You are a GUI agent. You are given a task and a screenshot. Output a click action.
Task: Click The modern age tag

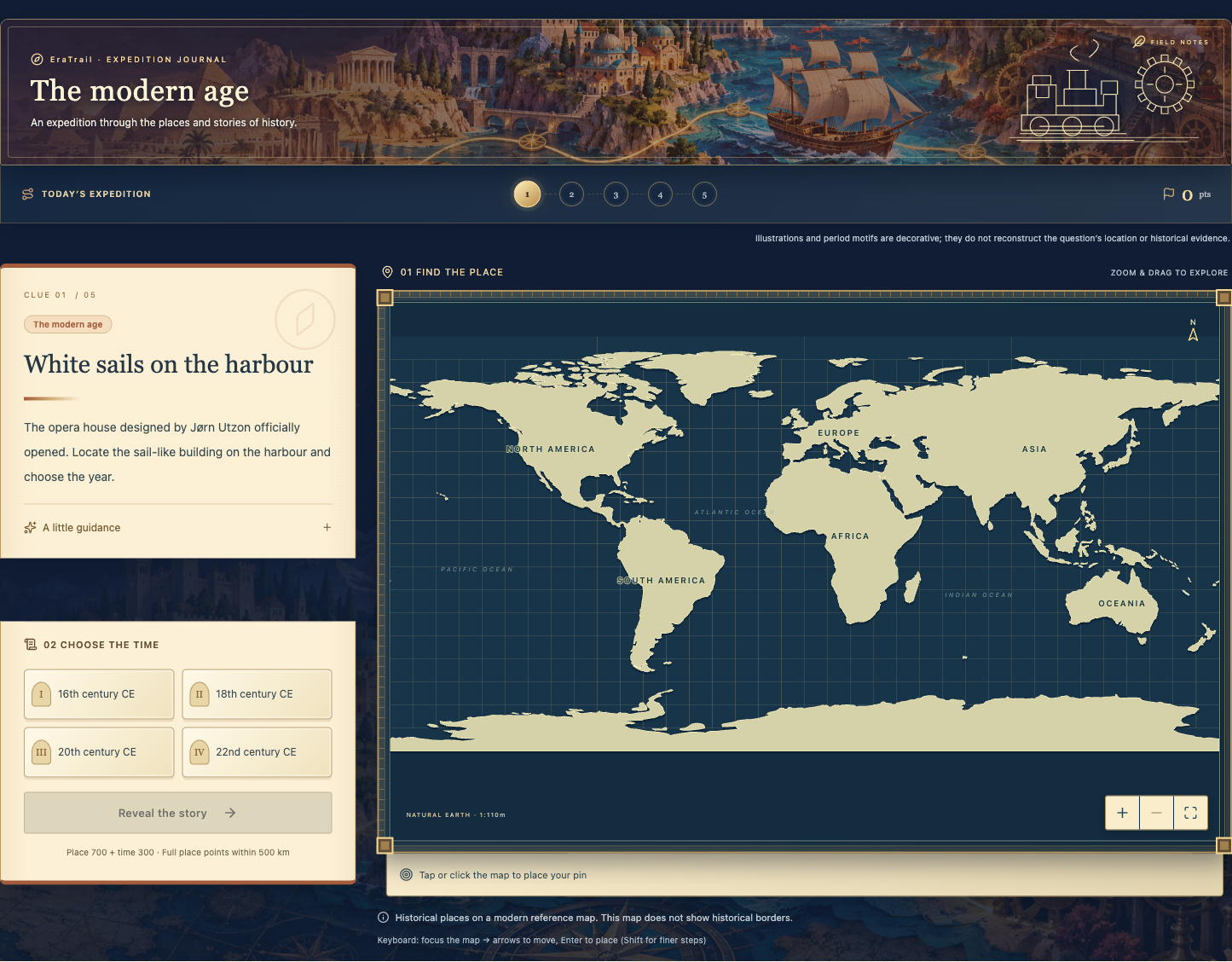pyautogui.click(x=68, y=324)
